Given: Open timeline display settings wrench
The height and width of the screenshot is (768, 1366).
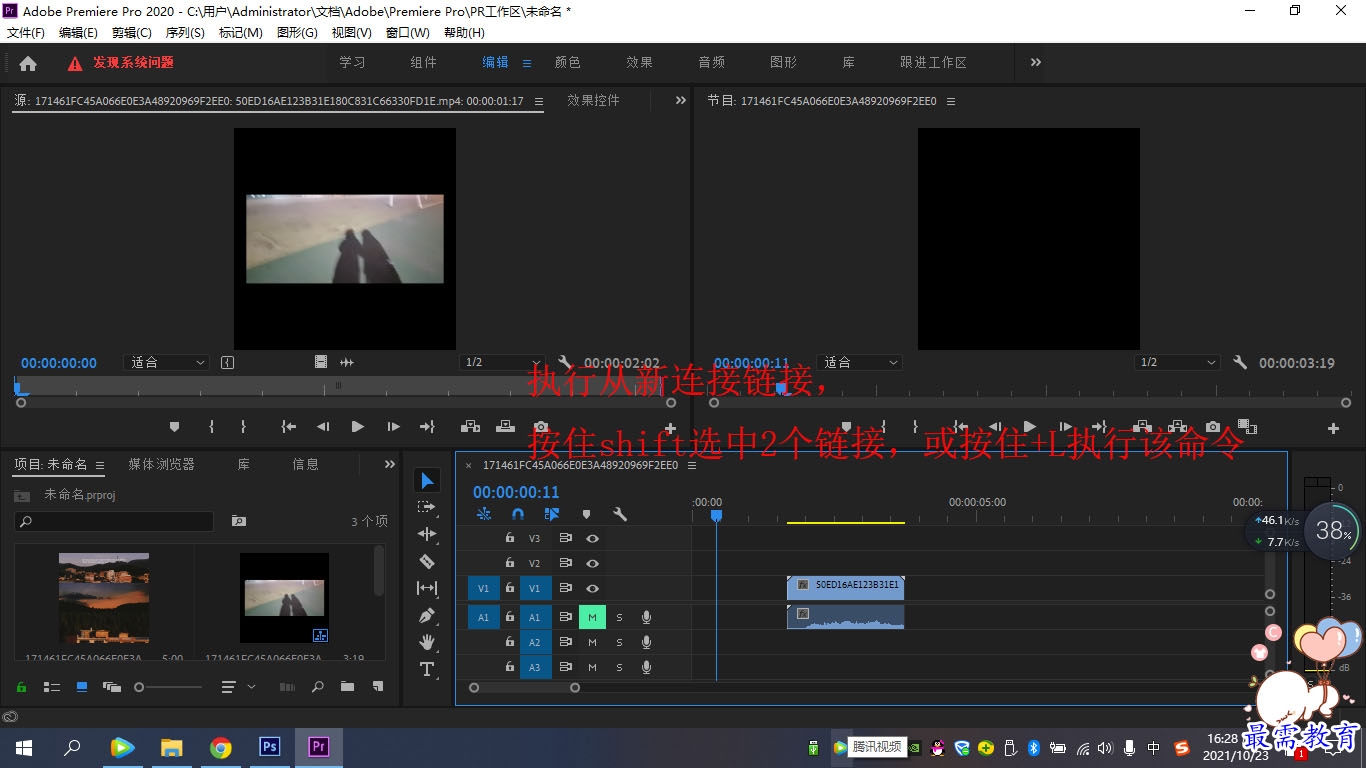Looking at the screenshot, I should pyautogui.click(x=620, y=514).
